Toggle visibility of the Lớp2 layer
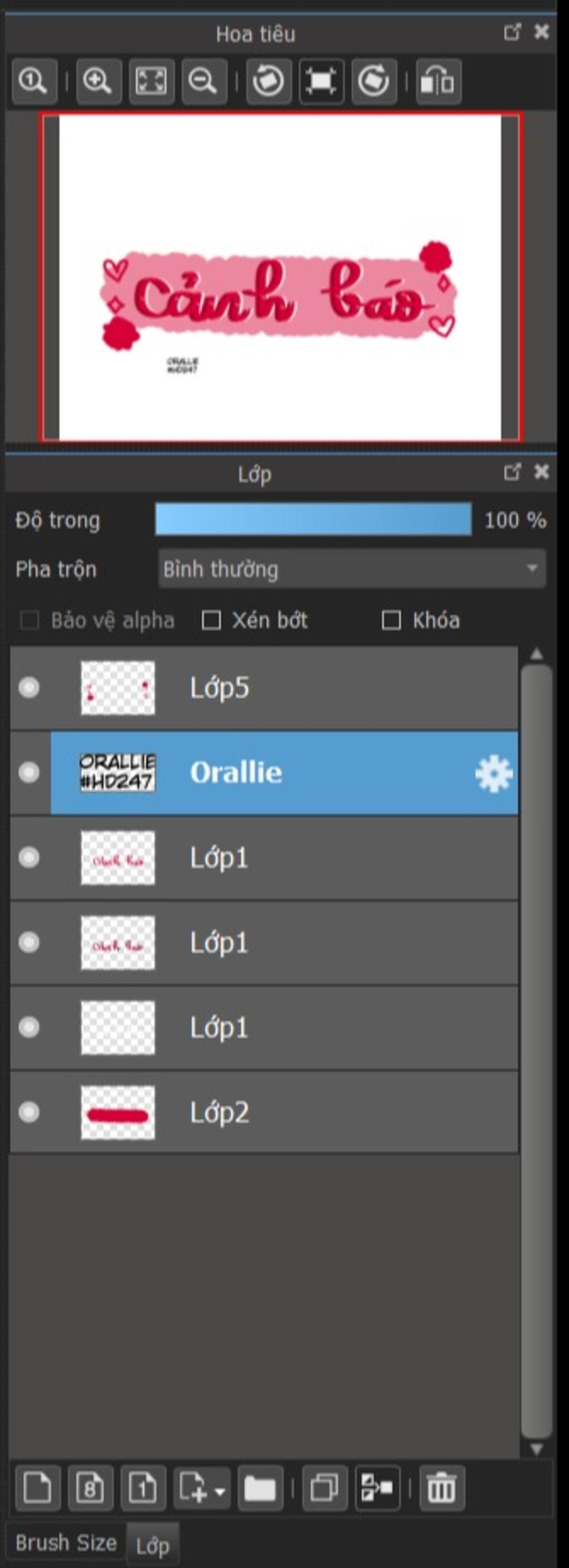The height and width of the screenshot is (1568, 569). point(28,1112)
